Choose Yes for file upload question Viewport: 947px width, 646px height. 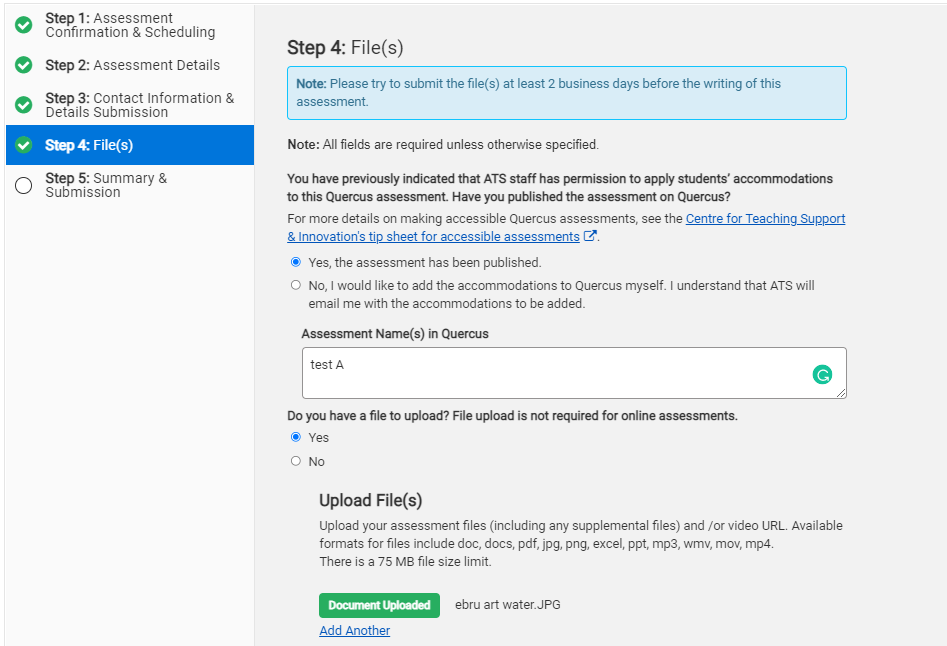(295, 437)
